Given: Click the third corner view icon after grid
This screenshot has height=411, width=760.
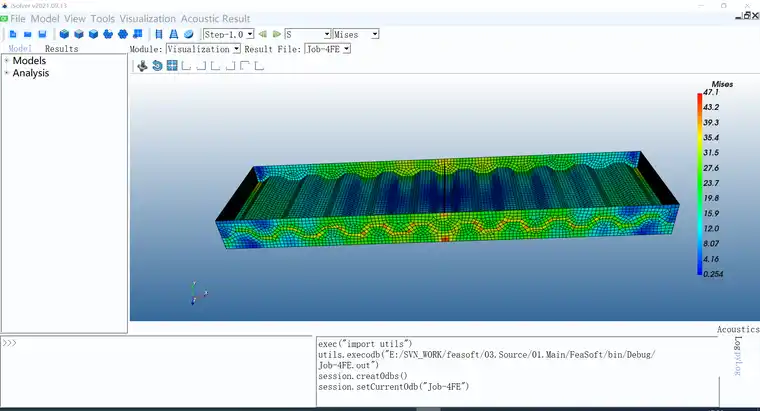Looking at the screenshot, I should (216, 66).
